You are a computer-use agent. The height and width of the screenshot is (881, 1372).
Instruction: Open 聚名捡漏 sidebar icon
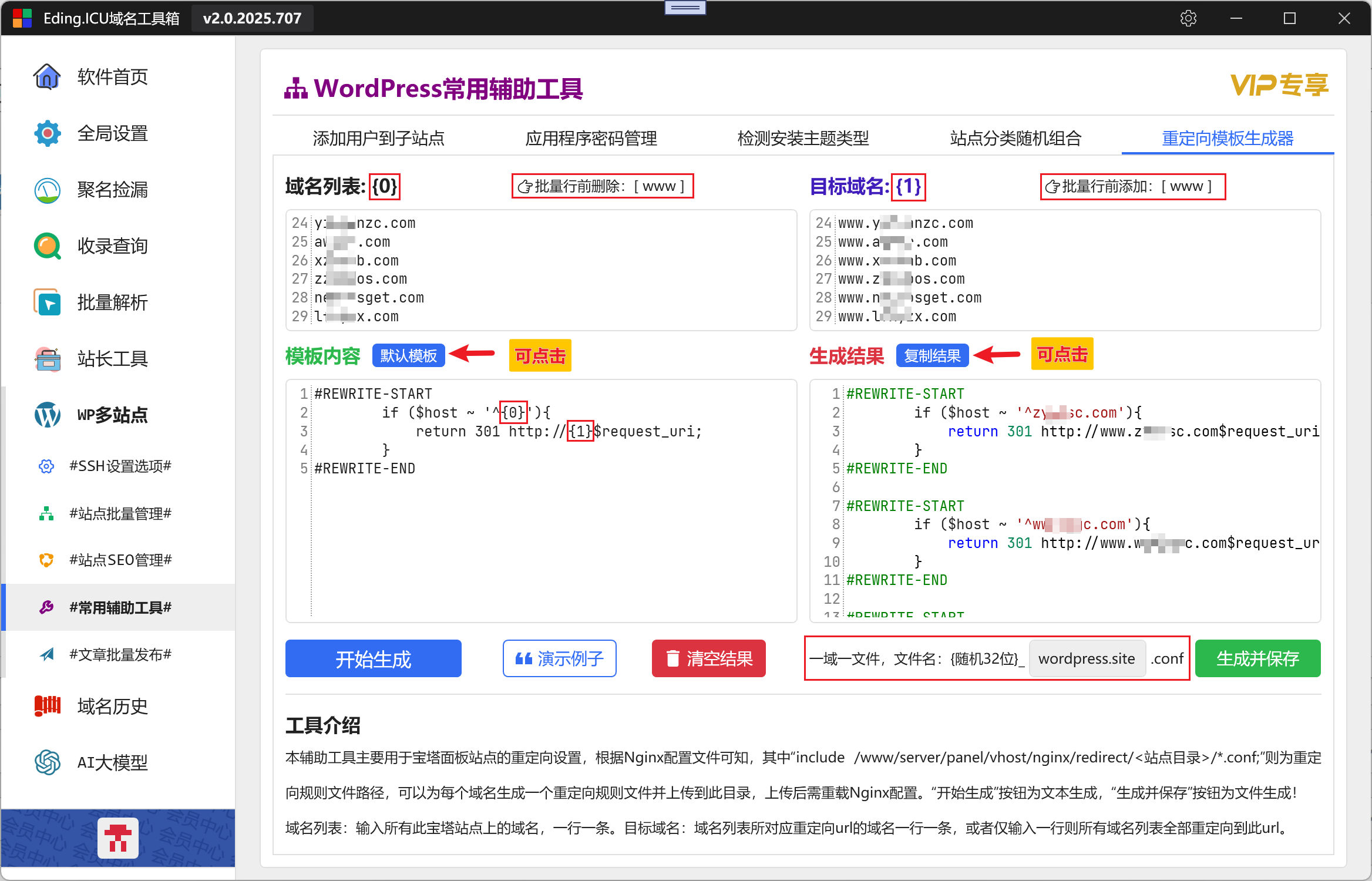tap(47, 190)
